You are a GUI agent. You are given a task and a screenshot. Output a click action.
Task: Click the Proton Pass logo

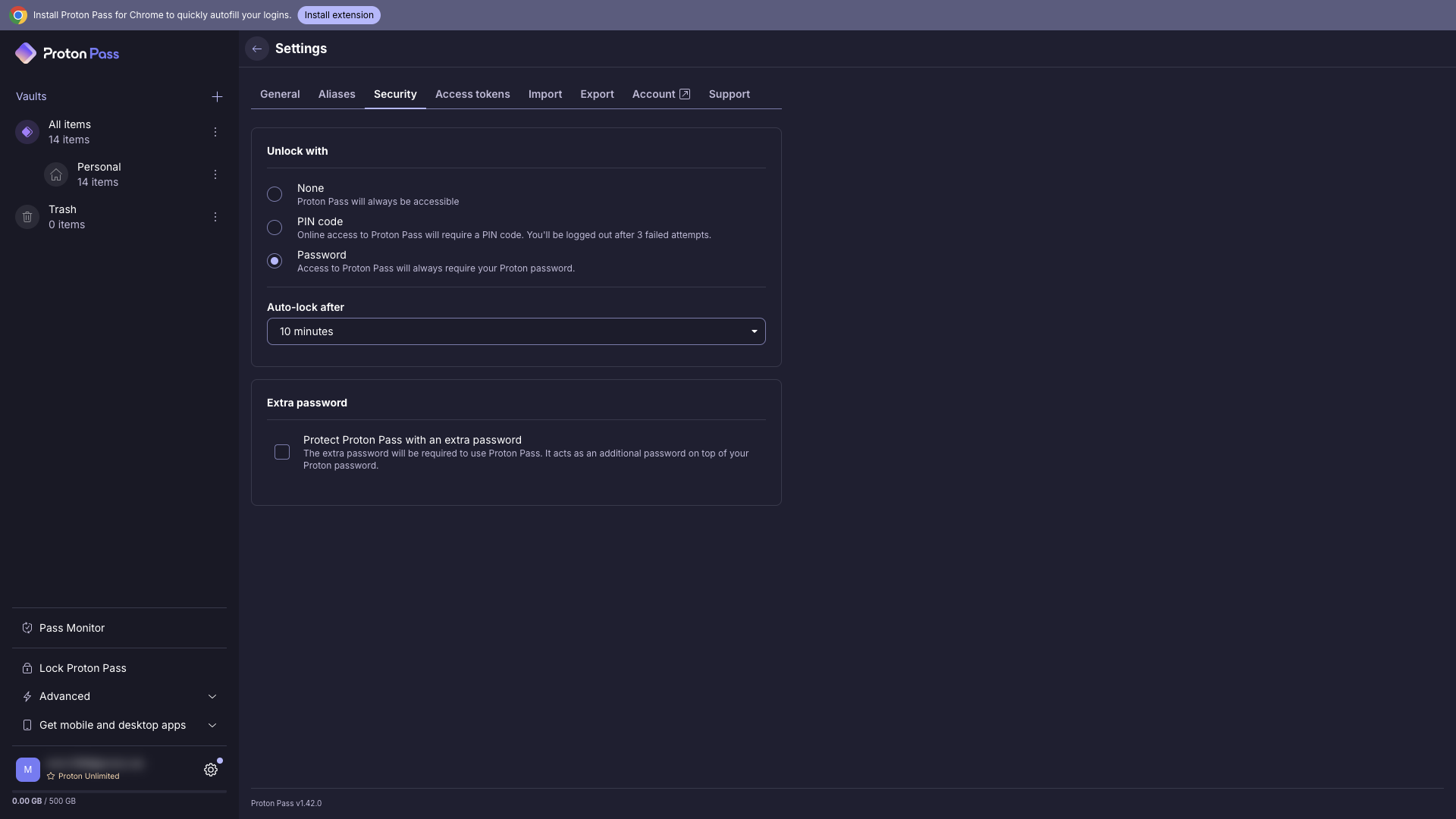pos(67,53)
